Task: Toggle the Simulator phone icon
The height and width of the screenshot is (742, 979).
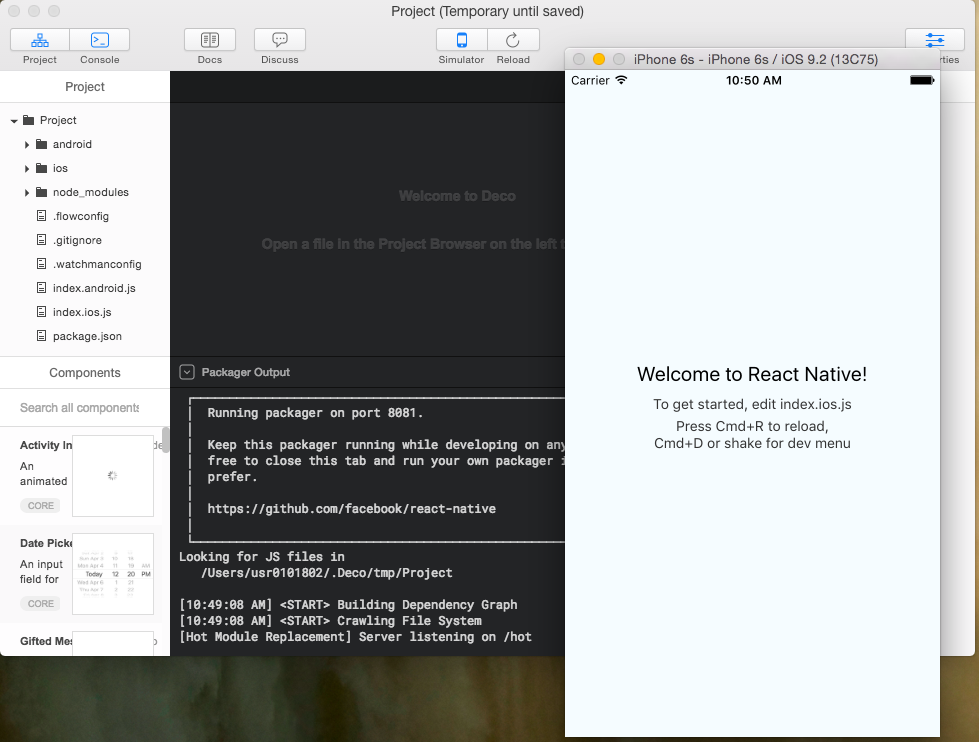Action: pyautogui.click(x=461, y=40)
